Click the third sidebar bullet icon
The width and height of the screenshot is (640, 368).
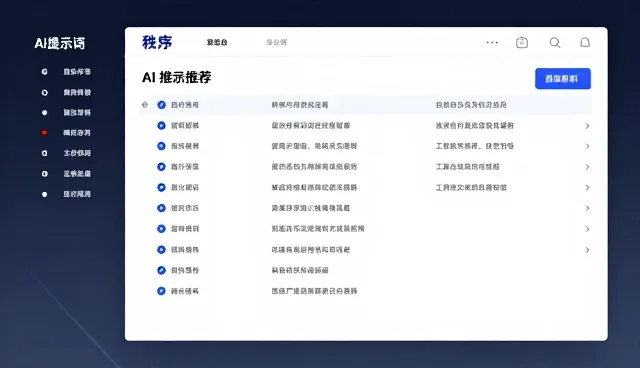[44, 113]
